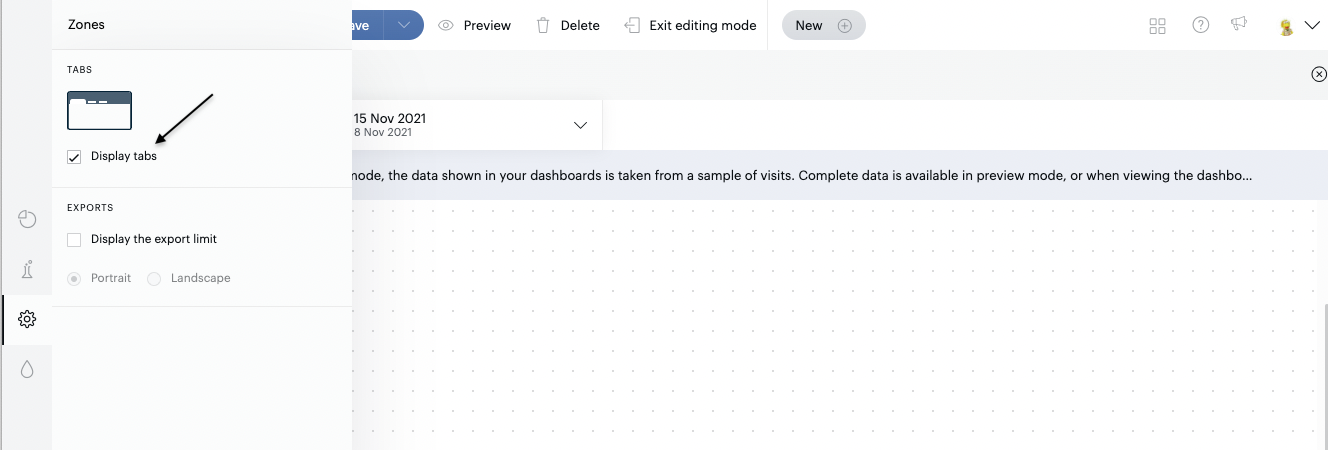
Task: Expand the user profile menu
Action: tap(1312, 26)
